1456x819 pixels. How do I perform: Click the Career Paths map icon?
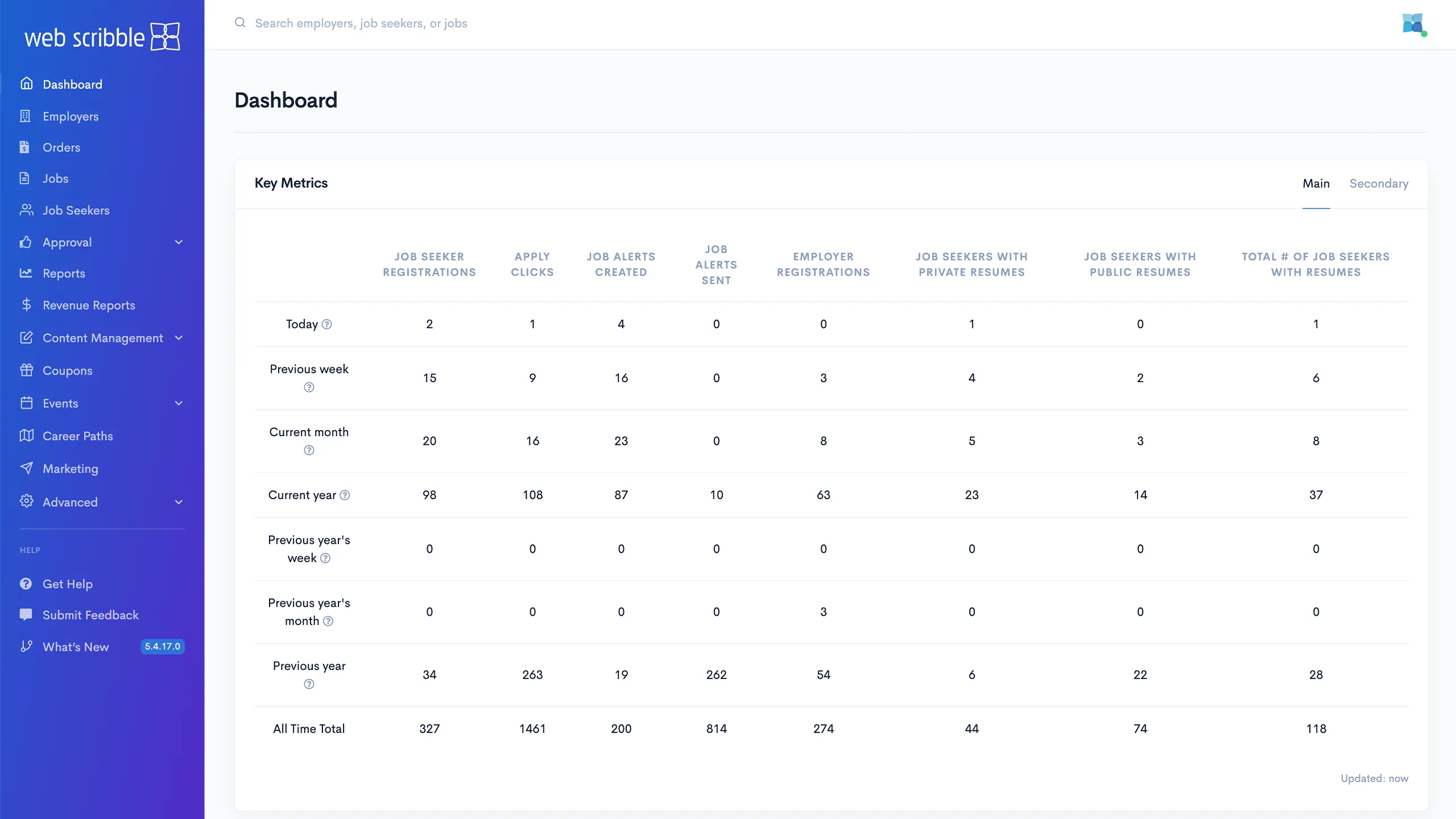click(x=26, y=436)
